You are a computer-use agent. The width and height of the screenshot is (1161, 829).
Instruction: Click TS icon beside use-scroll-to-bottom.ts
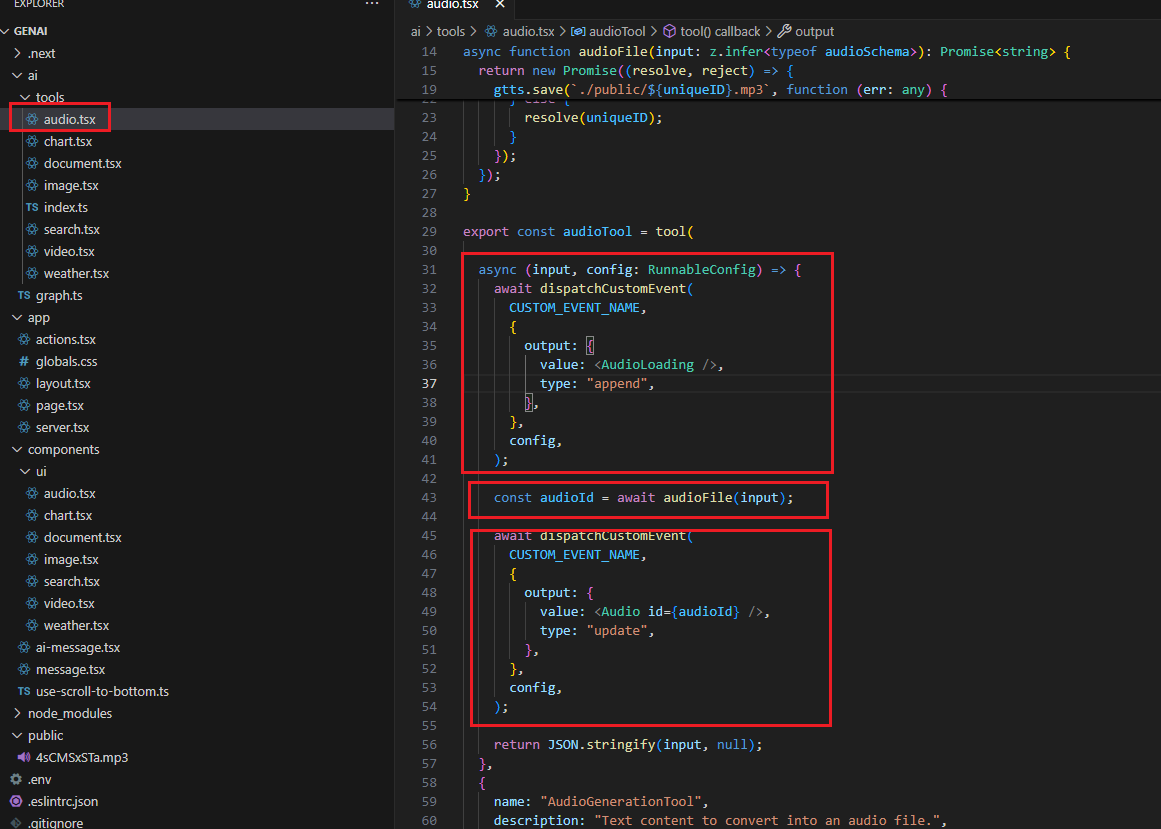coord(24,691)
